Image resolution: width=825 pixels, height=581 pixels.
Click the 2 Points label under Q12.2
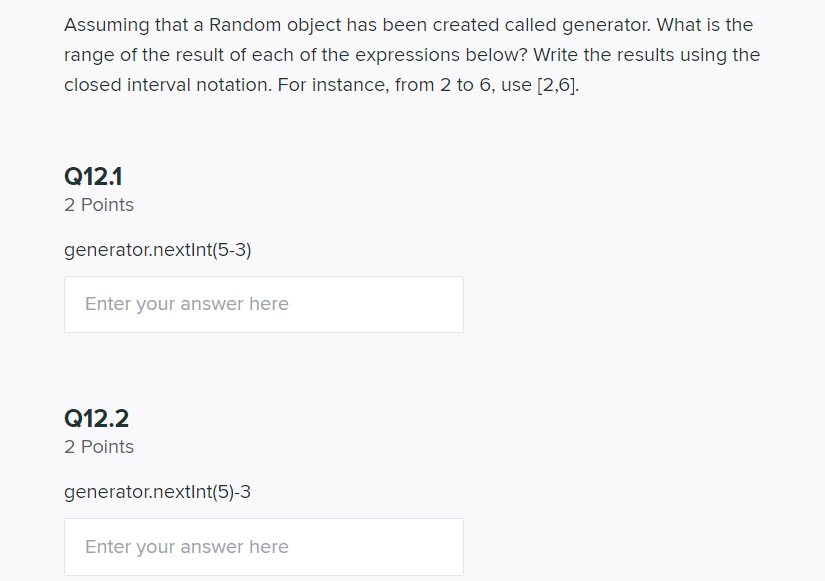click(x=98, y=447)
